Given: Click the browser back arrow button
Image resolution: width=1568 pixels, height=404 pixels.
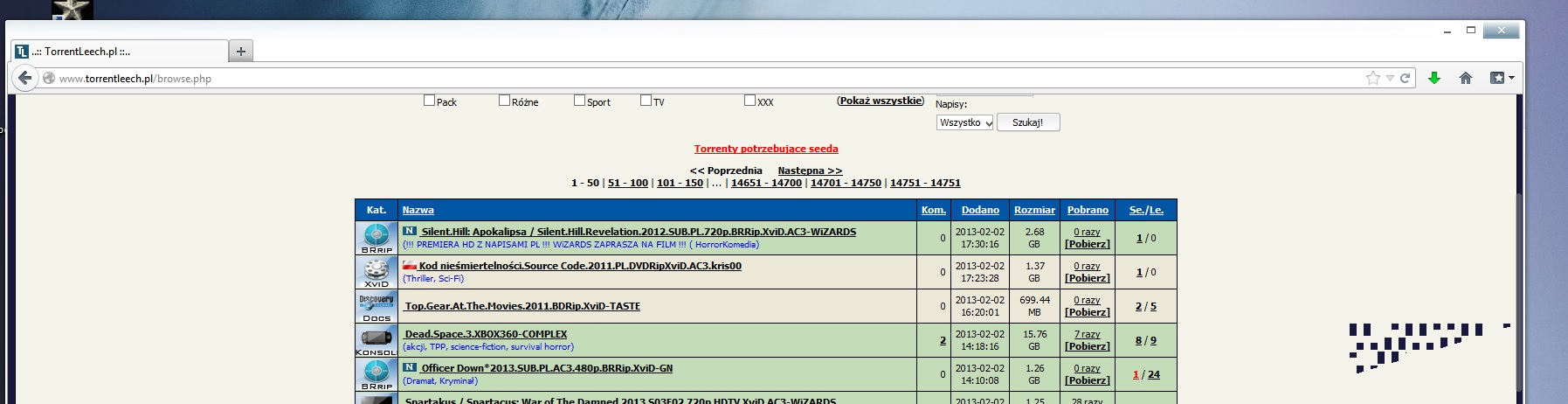Looking at the screenshot, I should point(24,78).
